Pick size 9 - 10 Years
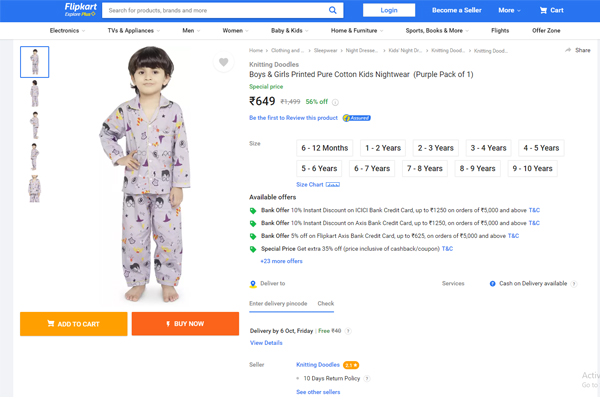600x400 pixels. [532, 169]
